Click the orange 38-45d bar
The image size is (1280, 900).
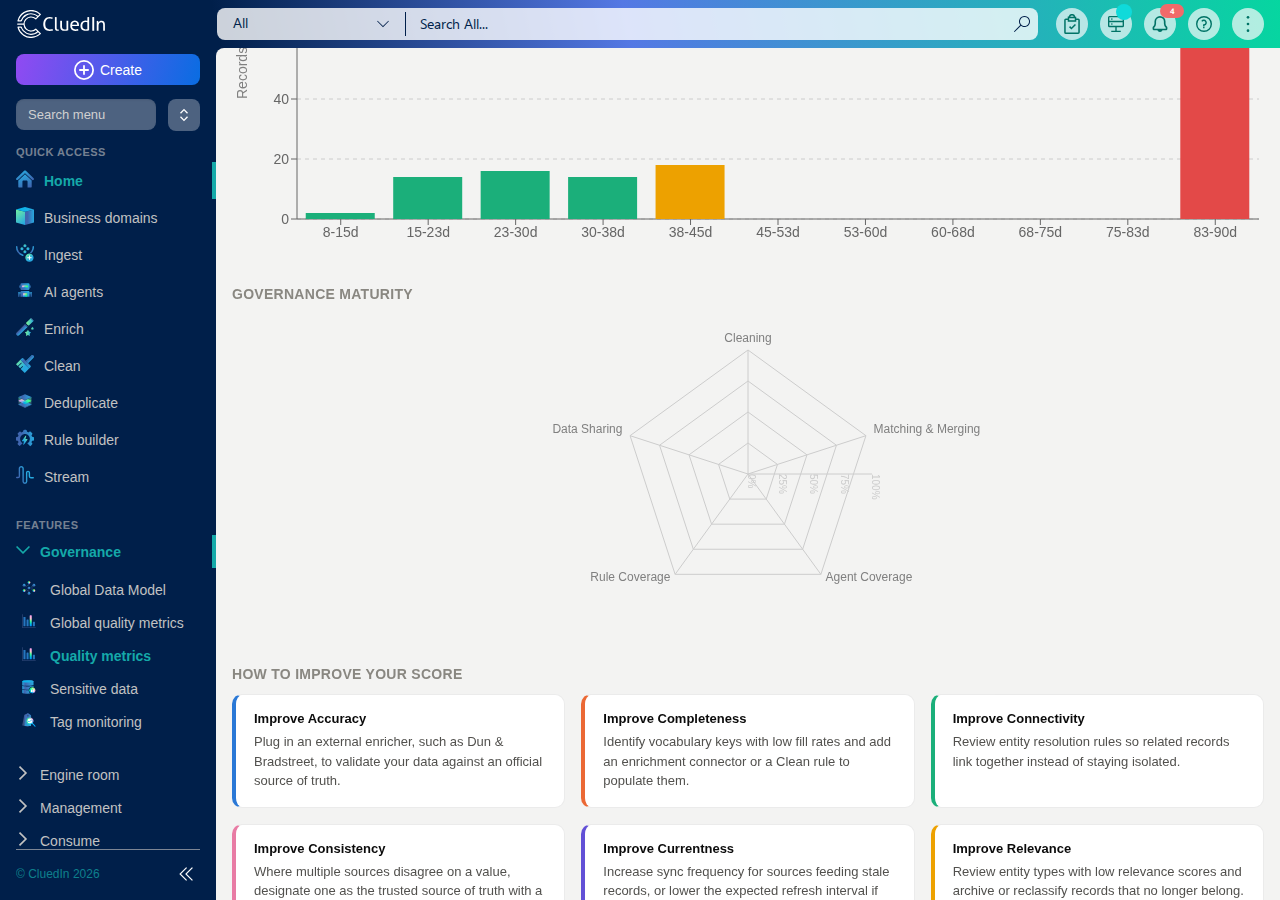(690, 192)
